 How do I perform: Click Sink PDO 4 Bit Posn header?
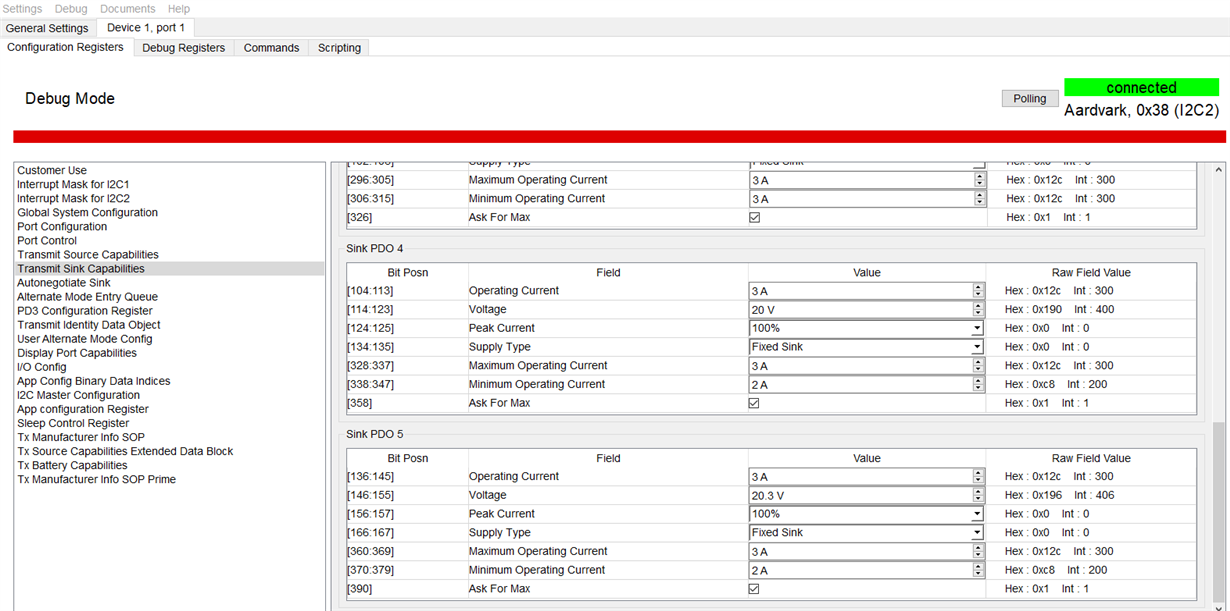(407, 272)
